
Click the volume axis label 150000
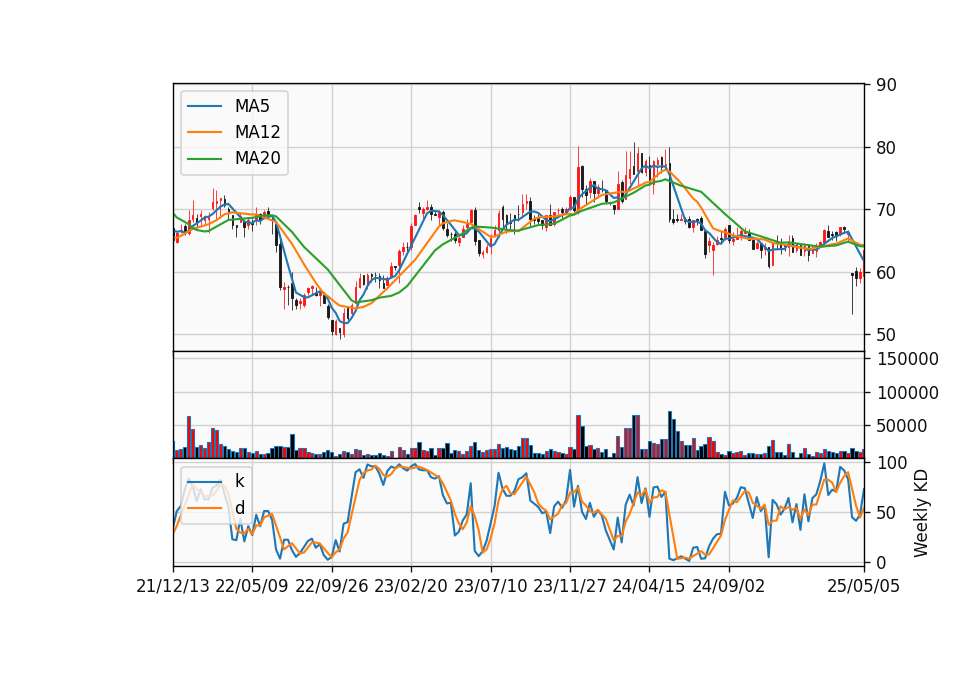(907, 359)
